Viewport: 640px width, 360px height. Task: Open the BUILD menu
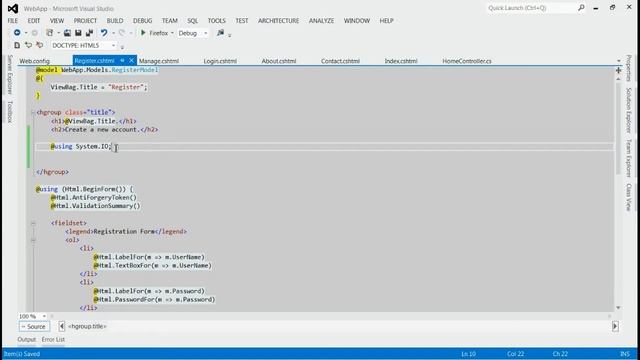click(115, 20)
